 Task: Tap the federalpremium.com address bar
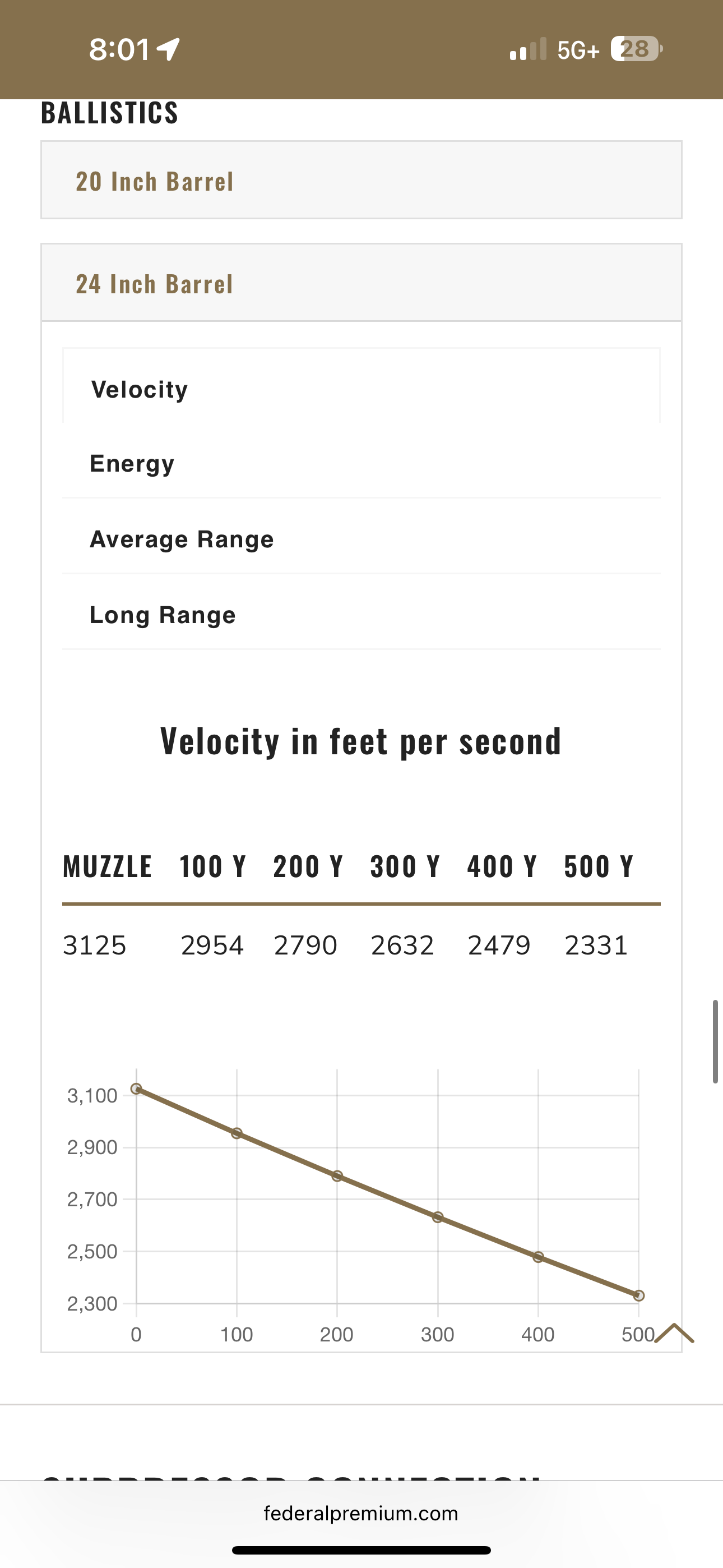[x=361, y=1513]
